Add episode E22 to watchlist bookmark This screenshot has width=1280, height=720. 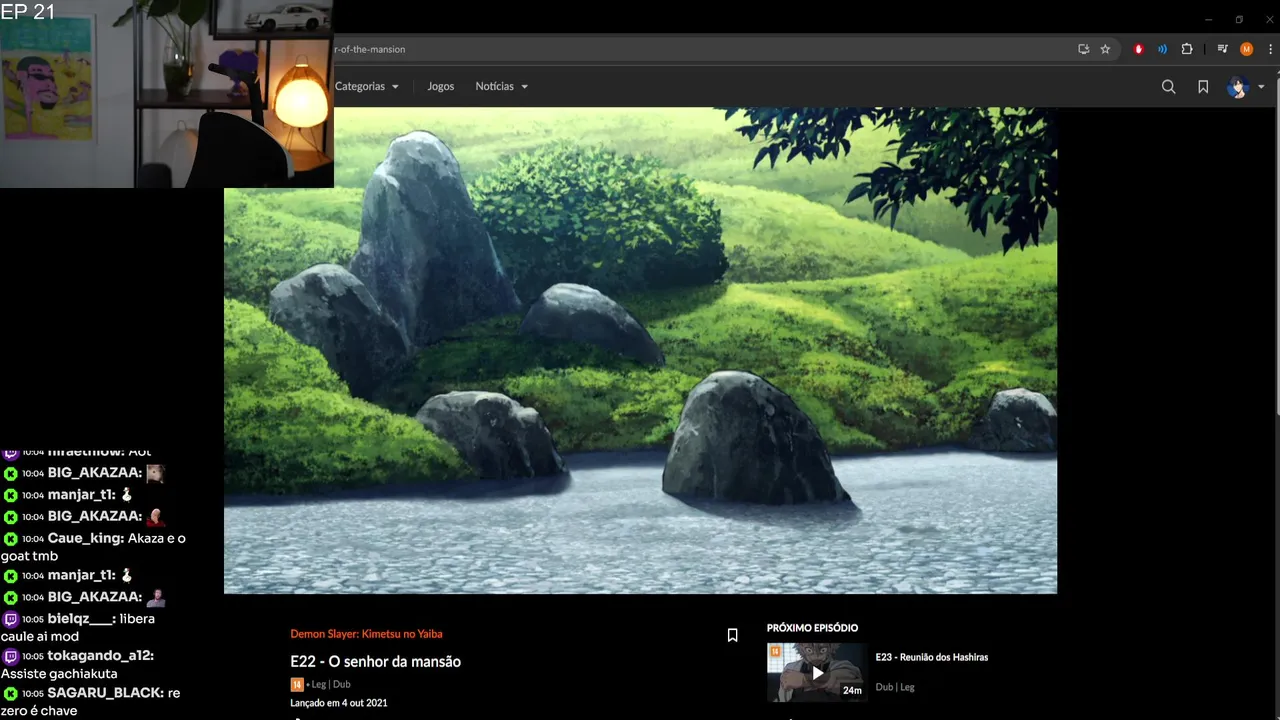pos(732,635)
